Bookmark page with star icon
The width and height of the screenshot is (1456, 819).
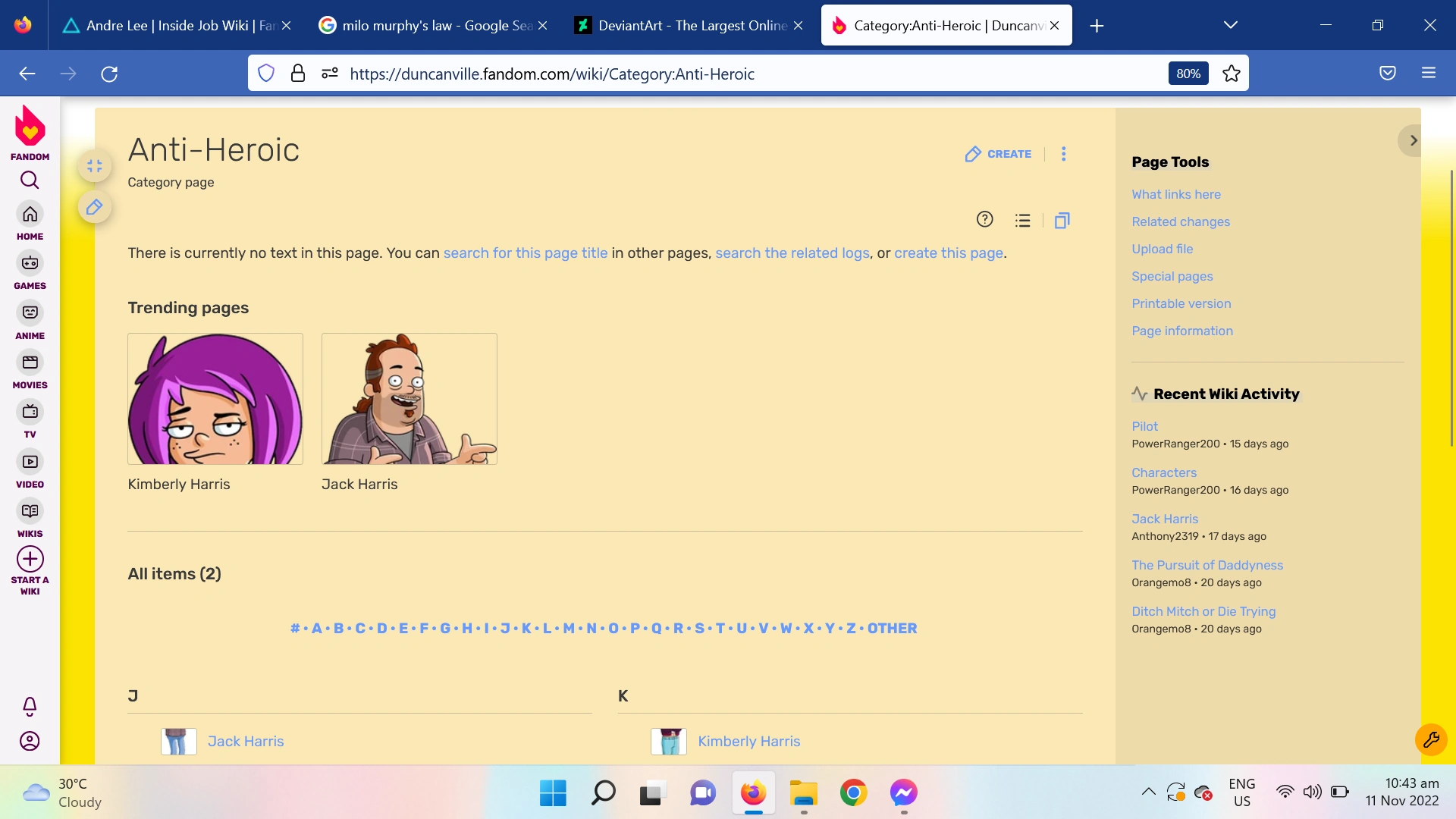tap(1231, 74)
